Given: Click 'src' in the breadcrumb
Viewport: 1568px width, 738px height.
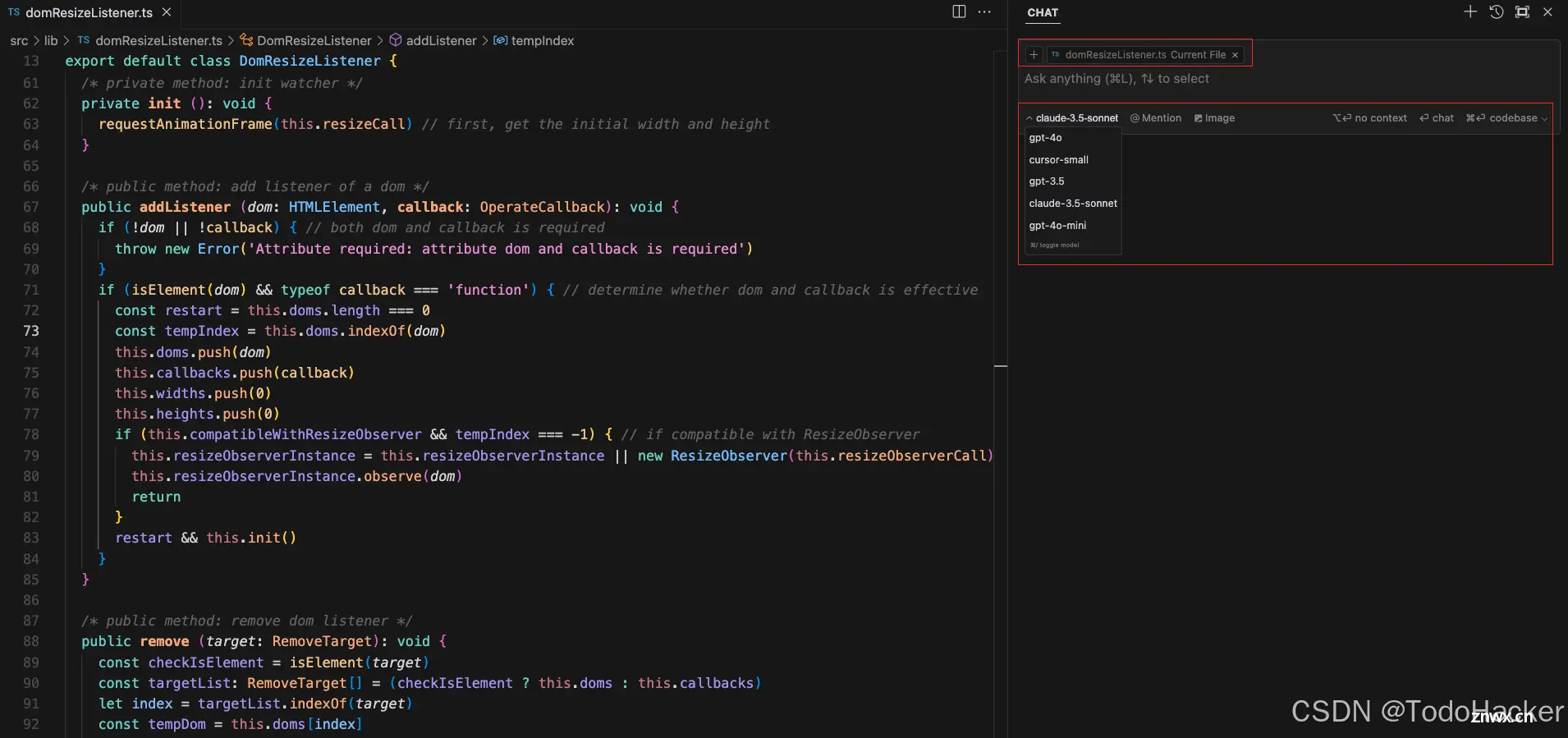Looking at the screenshot, I should (x=19, y=41).
